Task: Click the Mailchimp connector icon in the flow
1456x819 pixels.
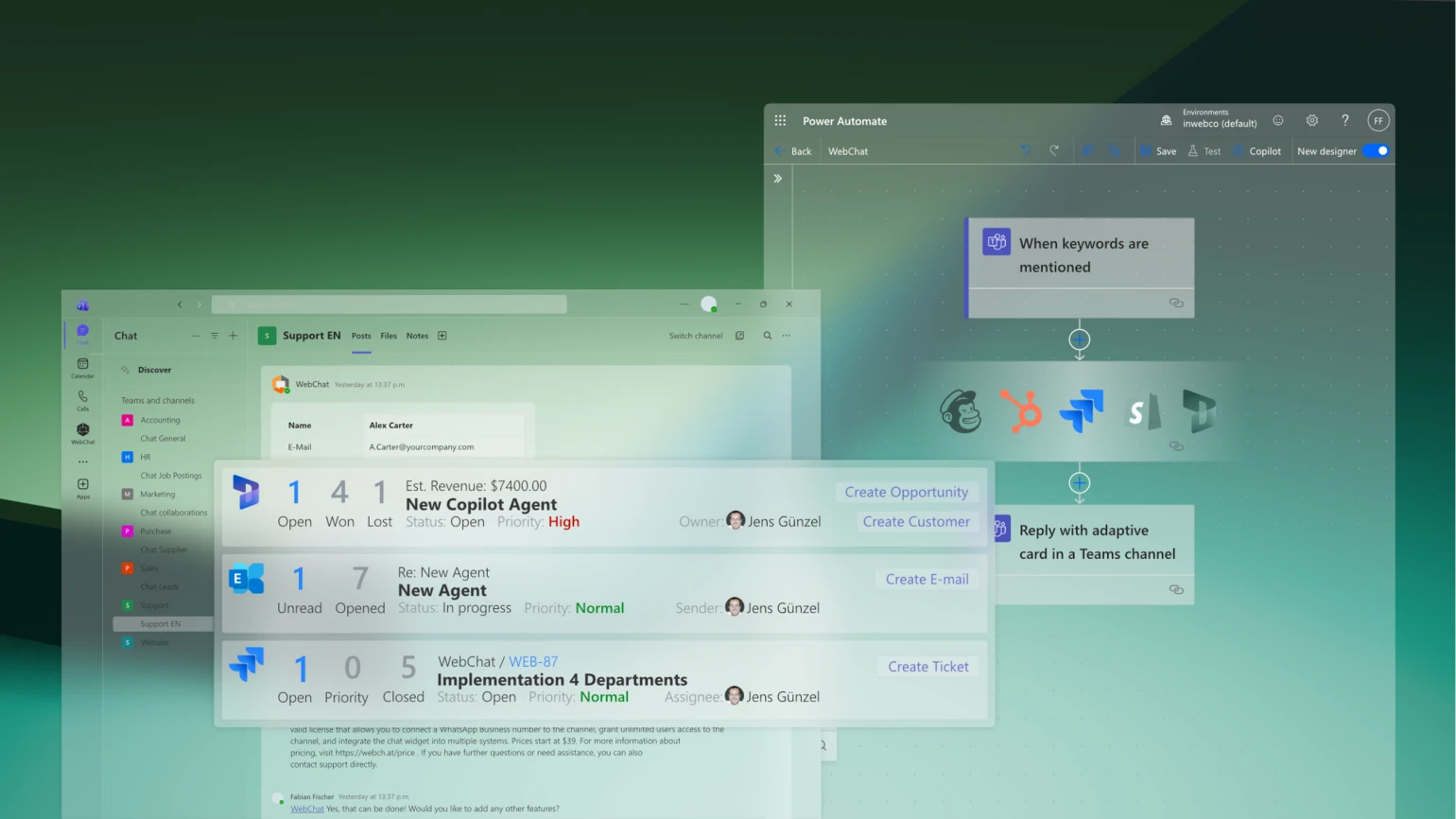Action: [962, 411]
